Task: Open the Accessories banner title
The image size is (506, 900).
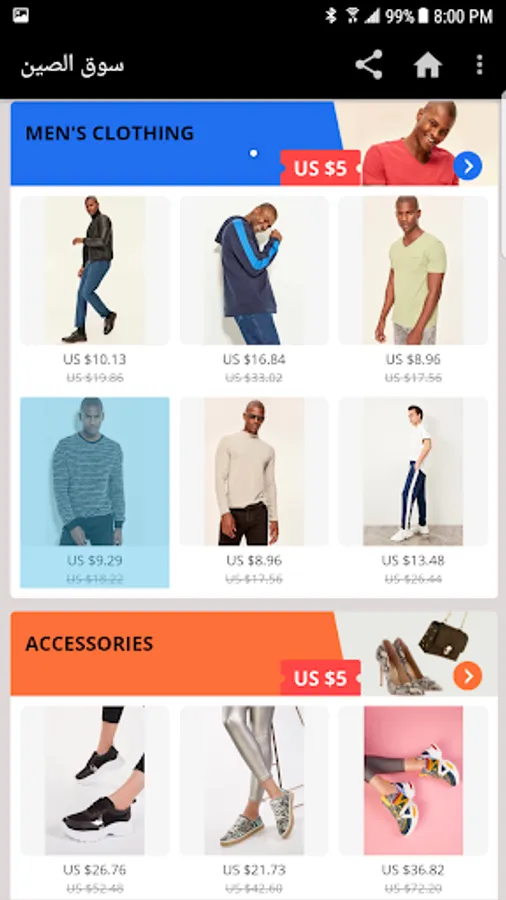Action: (89, 643)
